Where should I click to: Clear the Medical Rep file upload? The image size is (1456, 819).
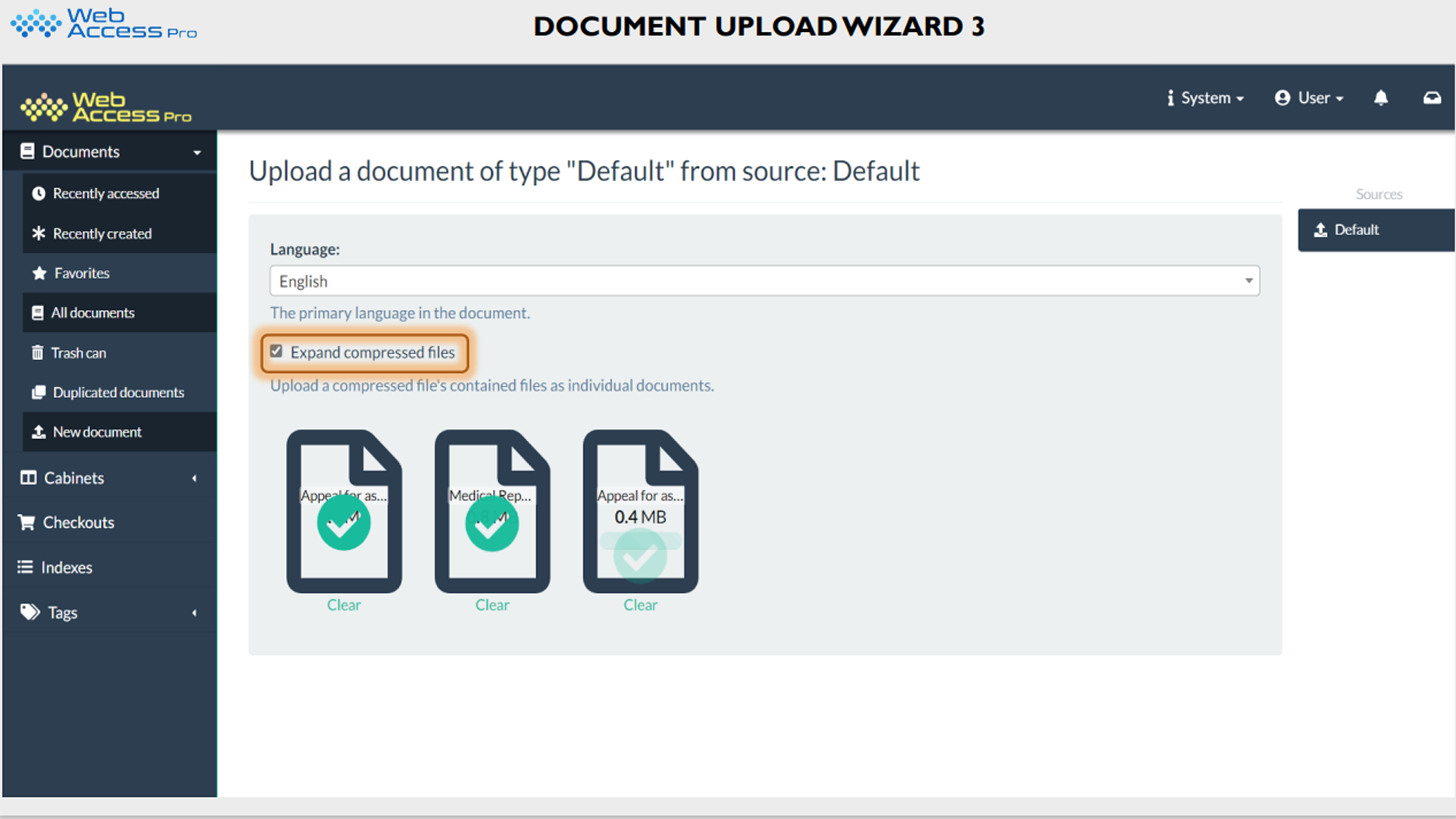pyautogui.click(x=492, y=605)
